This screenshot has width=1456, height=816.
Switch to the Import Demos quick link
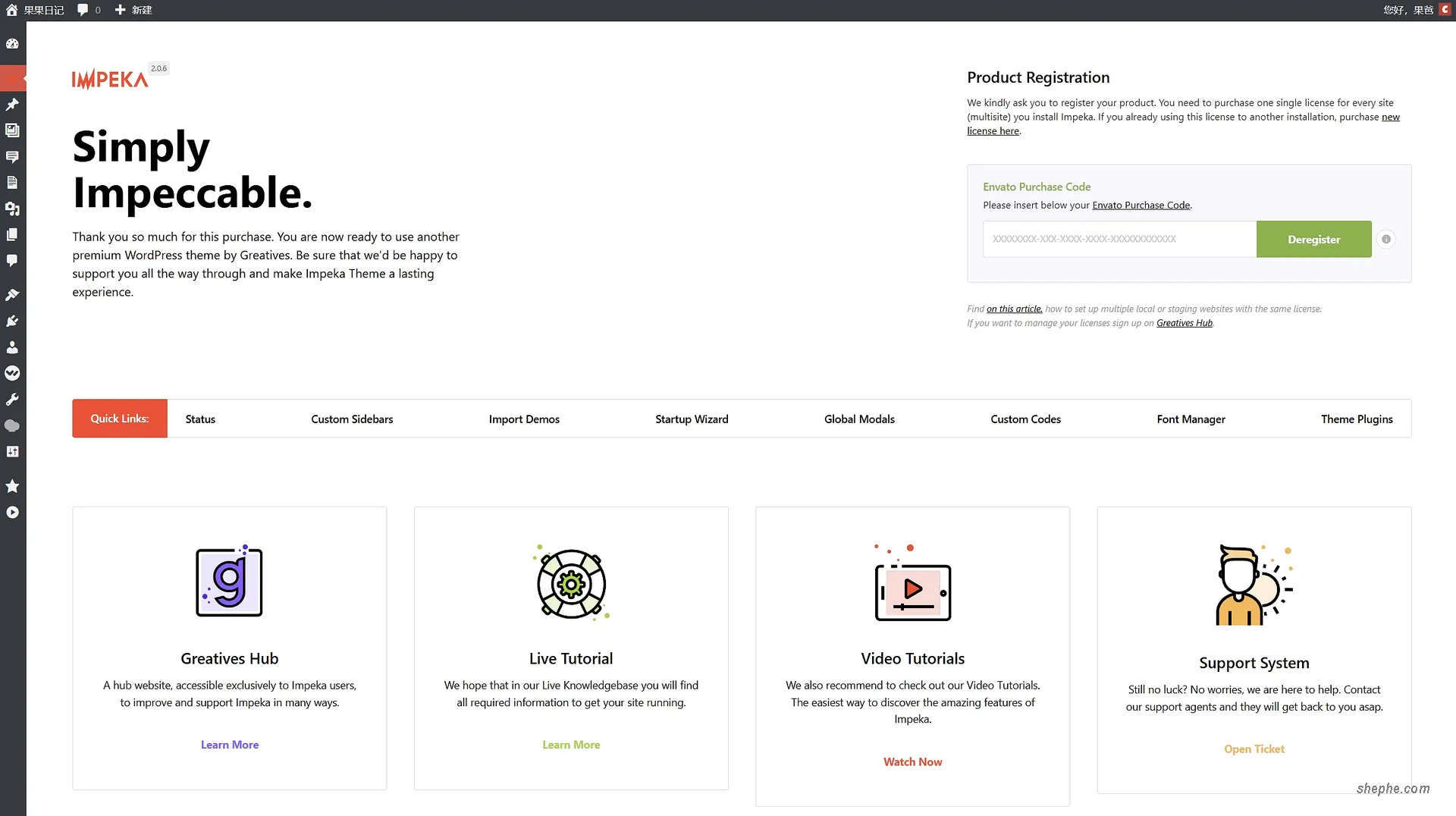(x=524, y=419)
